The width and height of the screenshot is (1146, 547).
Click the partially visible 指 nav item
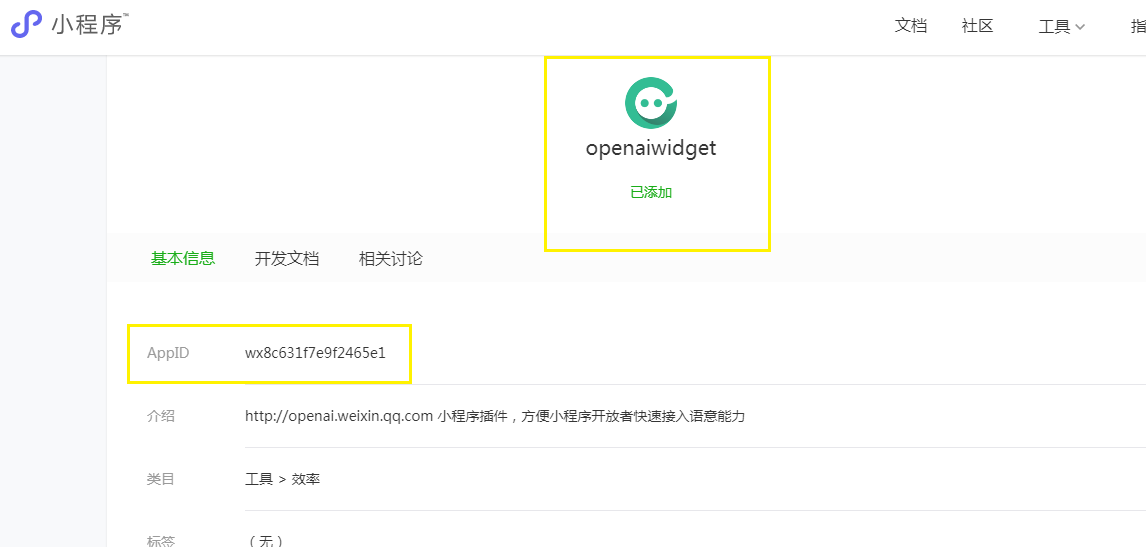coord(1138,26)
